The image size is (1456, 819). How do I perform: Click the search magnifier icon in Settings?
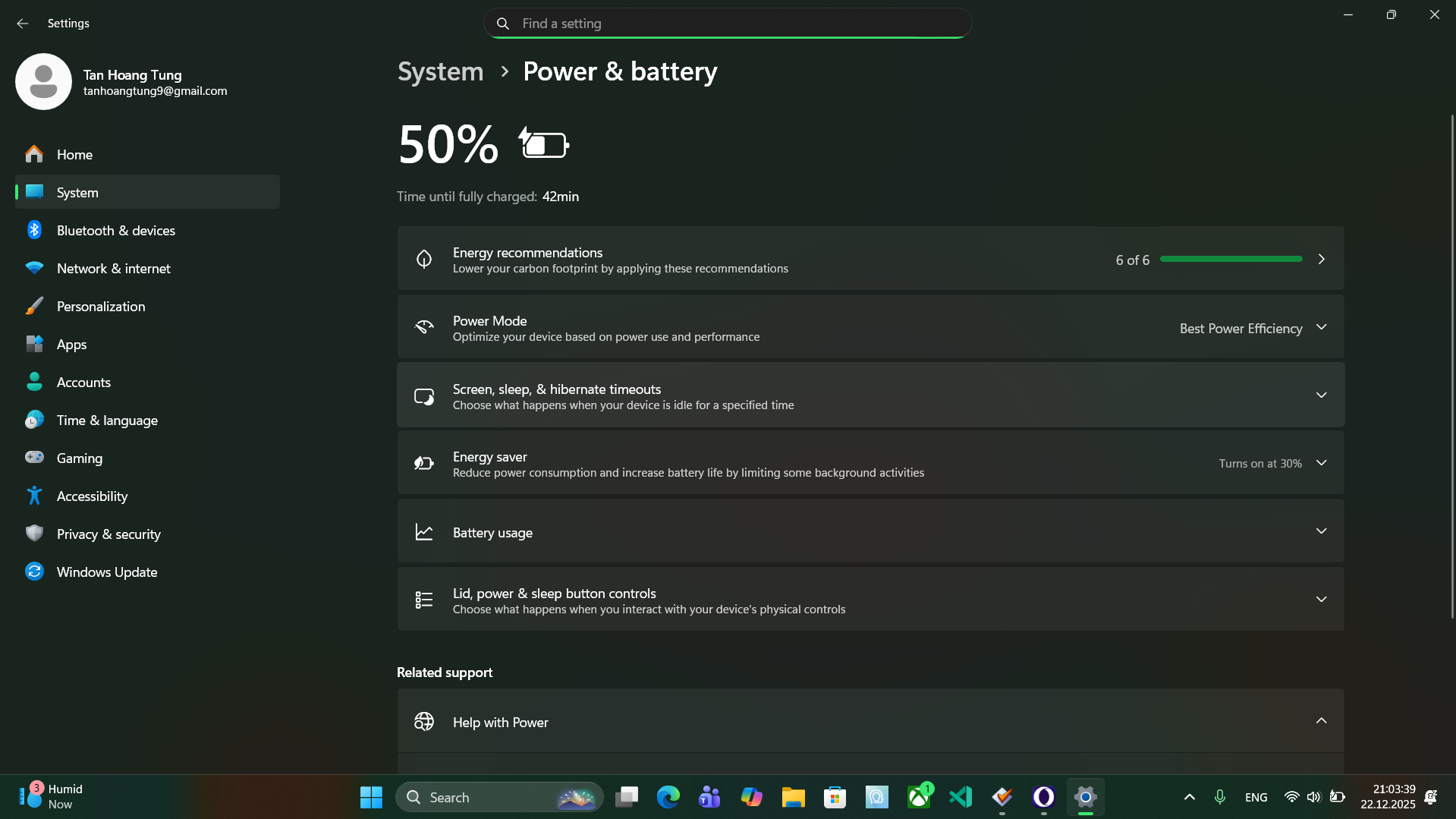click(502, 24)
